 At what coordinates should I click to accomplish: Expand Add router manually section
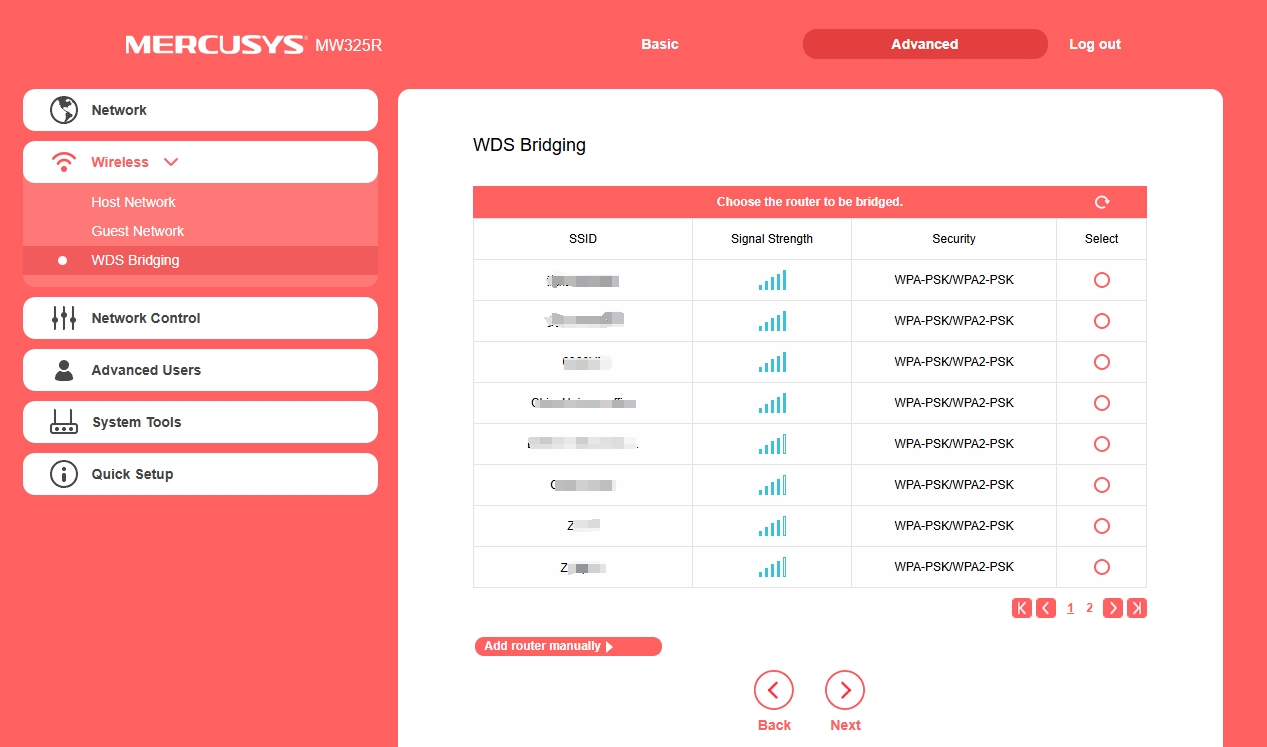(568, 647)
